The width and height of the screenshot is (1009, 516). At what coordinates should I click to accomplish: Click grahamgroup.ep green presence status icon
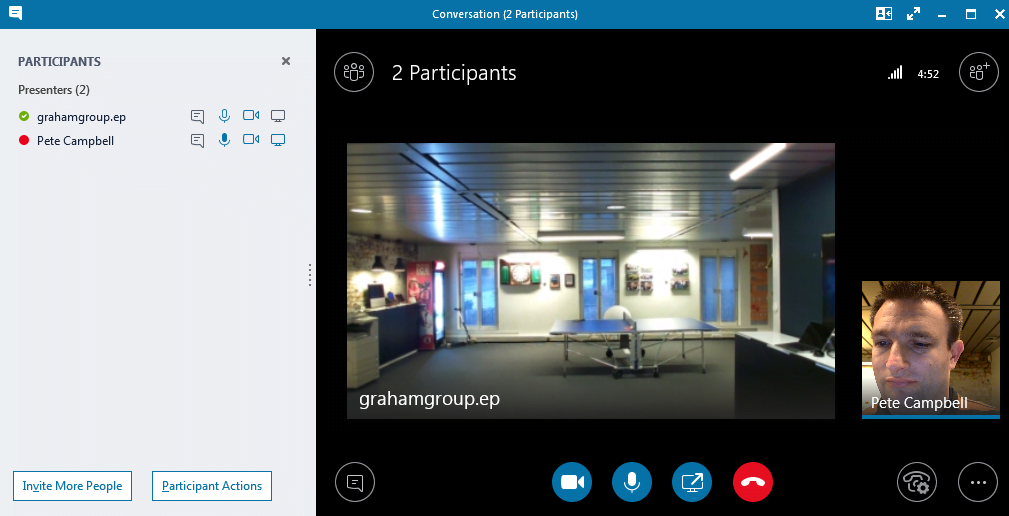[24, 116]
